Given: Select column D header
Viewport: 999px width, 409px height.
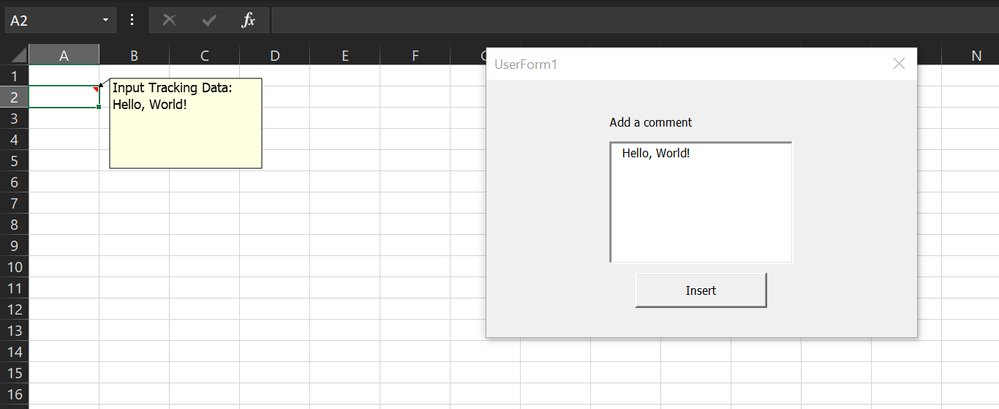Looking at the screenshot, I should pyautogui.click(x=275, y=55).
